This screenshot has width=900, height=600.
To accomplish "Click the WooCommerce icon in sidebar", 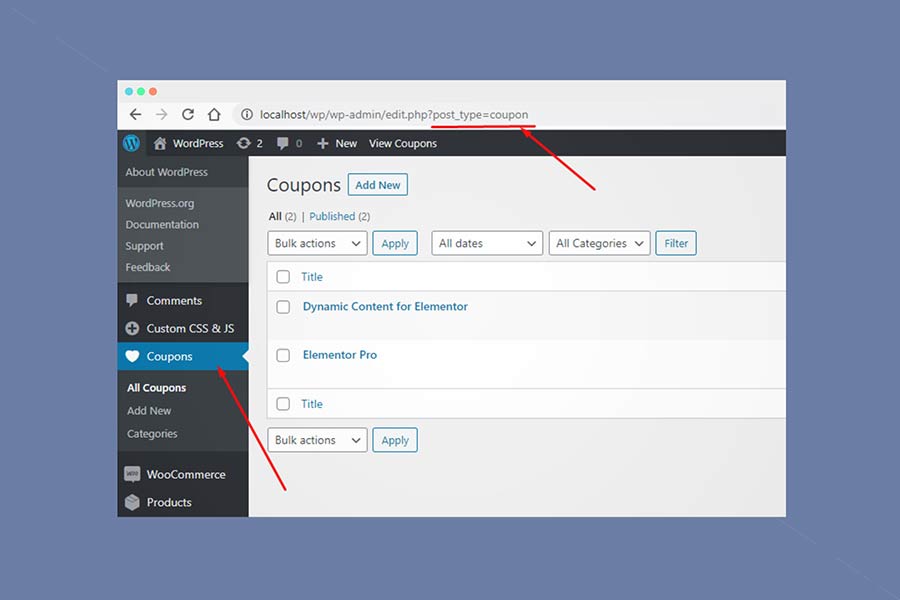I will point(132,474).
